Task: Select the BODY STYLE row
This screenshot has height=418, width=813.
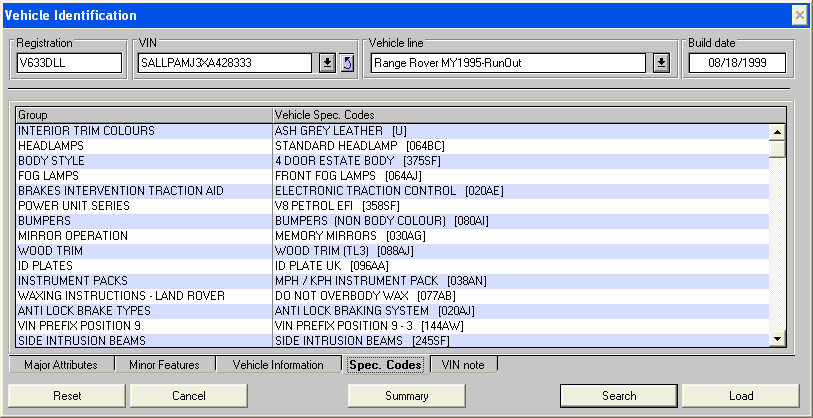Action: 393,161
